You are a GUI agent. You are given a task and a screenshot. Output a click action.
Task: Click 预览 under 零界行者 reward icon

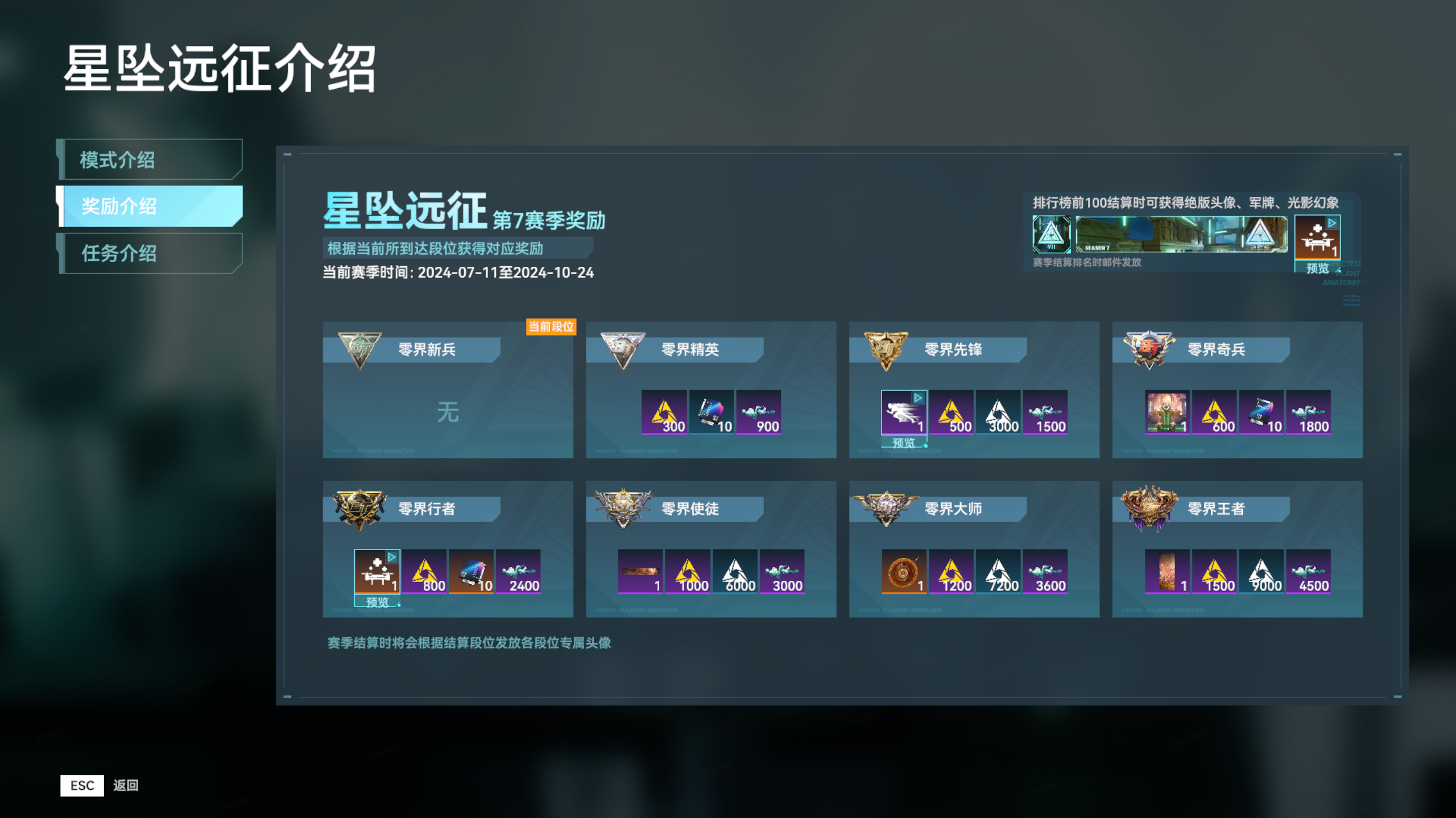pyautogui.click(x=377, y=601)
